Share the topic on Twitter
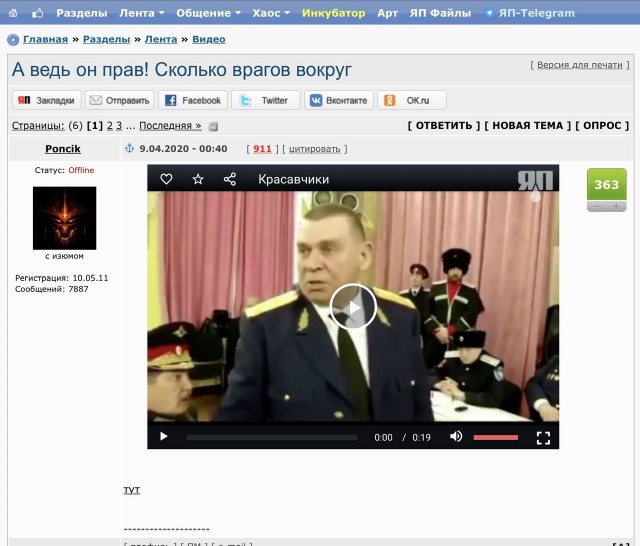Screen dimensions: 640x546 point(266,100)
